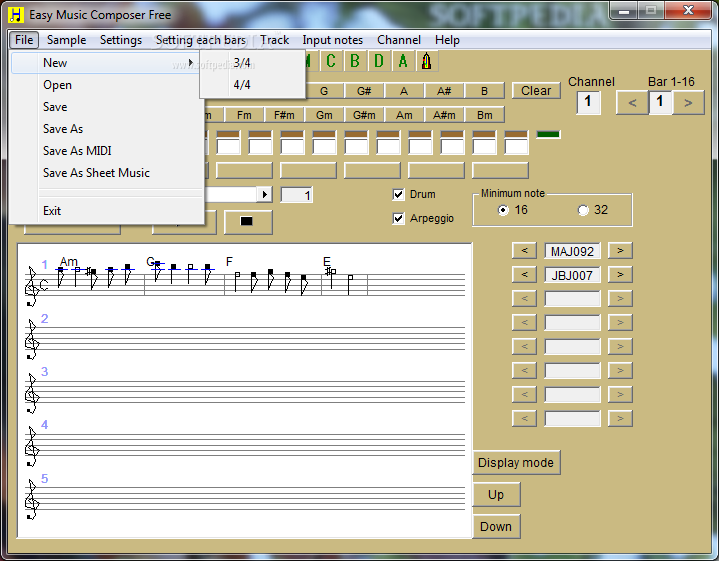Screen dimensions: 719x561
Task: Open the Setting each bars menu
Action: [201, 40]
